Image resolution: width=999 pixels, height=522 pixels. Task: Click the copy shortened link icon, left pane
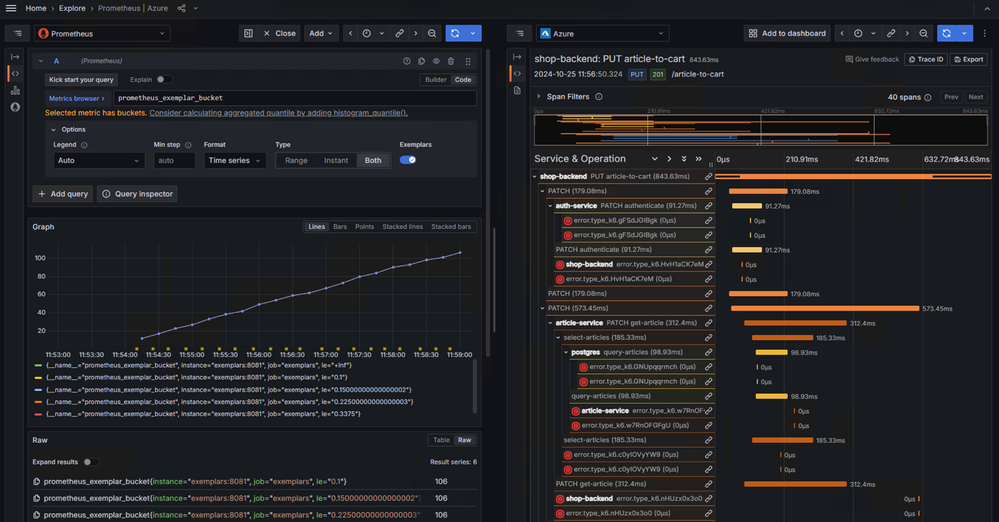click(399, 33)
